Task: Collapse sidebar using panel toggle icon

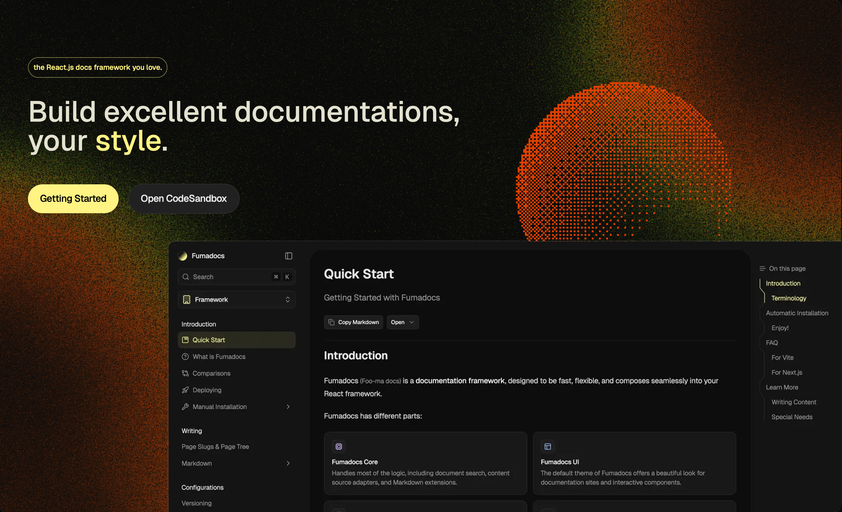Action: coord(288,256)
